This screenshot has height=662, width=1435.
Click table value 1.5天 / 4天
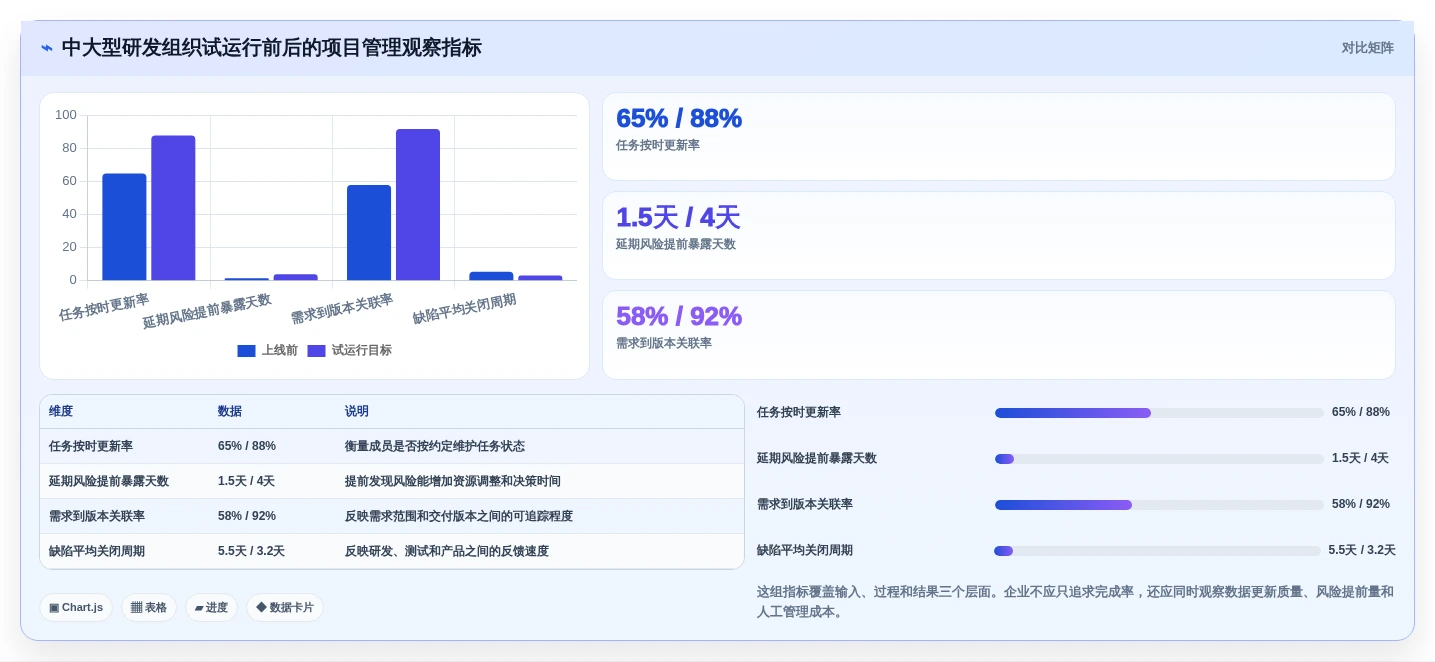246,481
